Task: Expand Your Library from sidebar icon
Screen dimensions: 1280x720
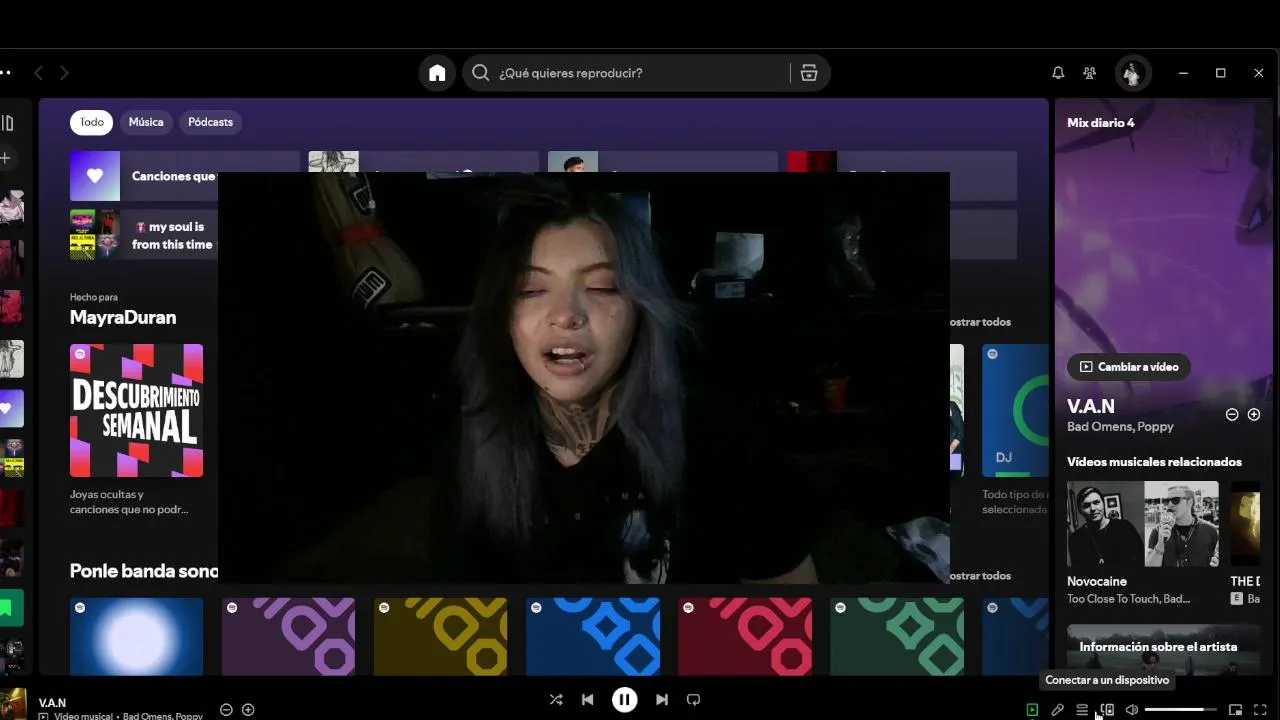Action: coord(7,123)
